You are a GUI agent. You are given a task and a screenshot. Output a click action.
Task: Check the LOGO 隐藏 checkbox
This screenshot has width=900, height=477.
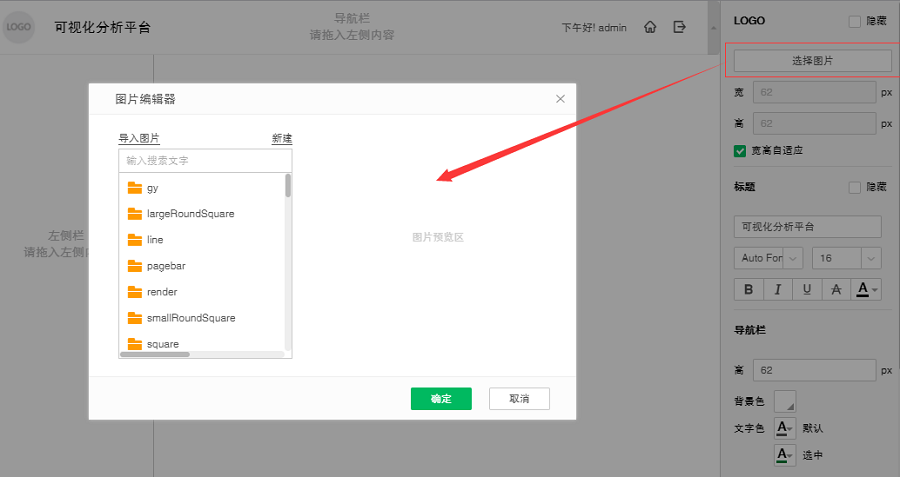click(854, 21)
